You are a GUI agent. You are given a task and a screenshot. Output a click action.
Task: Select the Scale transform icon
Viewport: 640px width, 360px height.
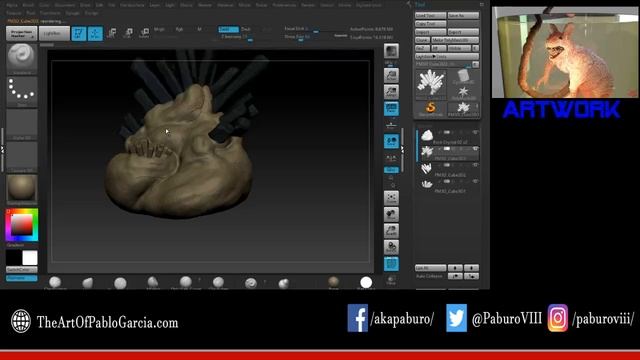(128, 33)
